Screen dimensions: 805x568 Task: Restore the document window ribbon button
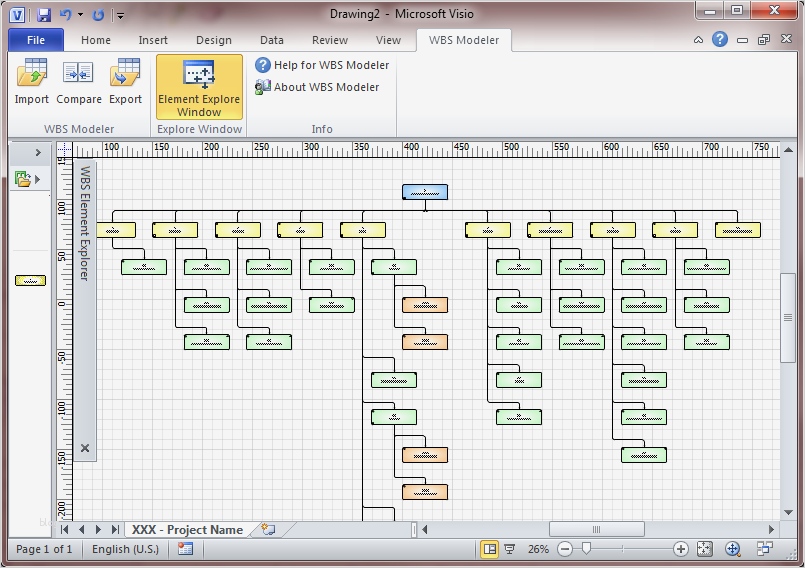click(764, 40)
